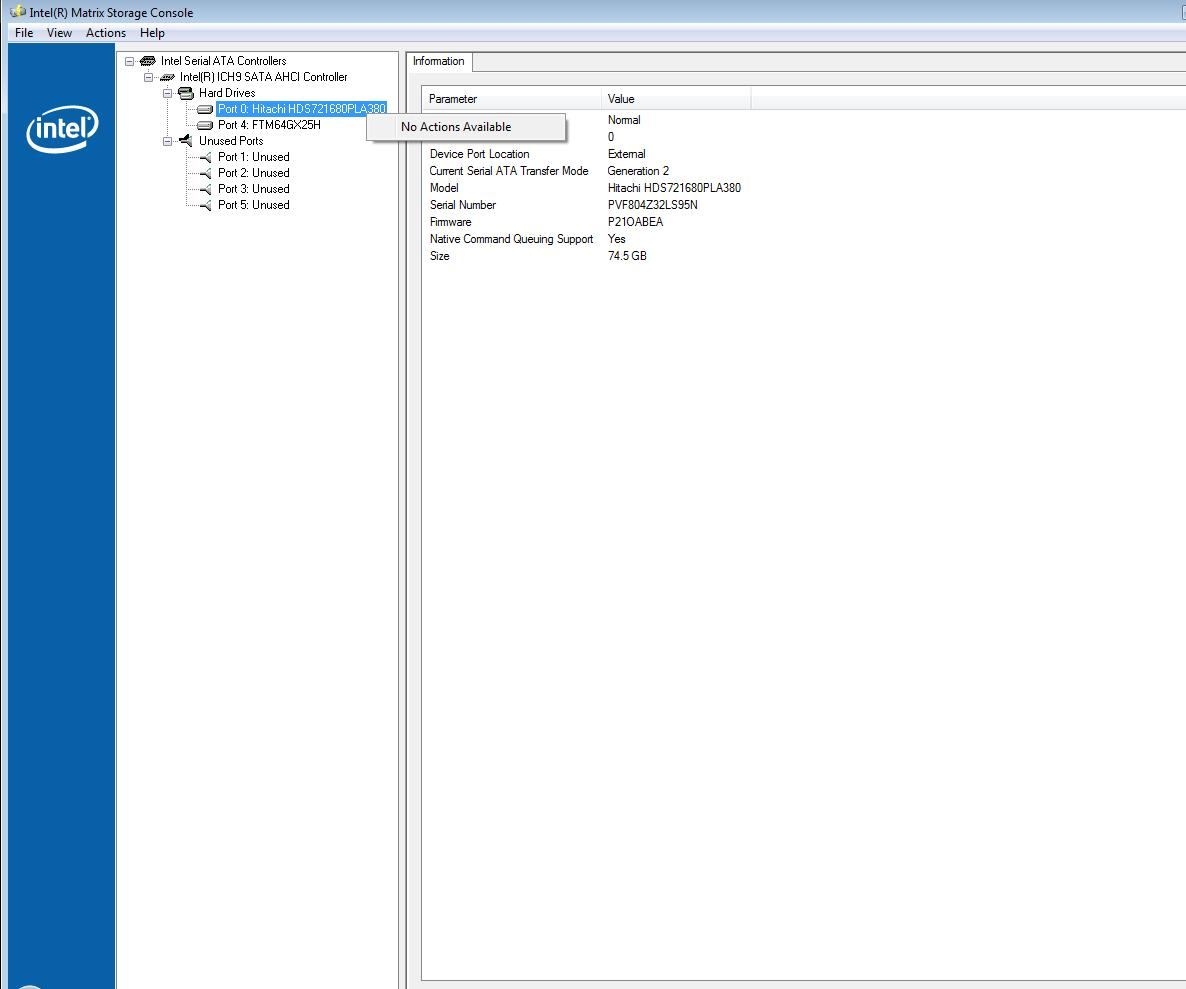Viewport: 1186px width, 989px height.
Task: Click the Parameter column header
Action: (x=511, y=99)
